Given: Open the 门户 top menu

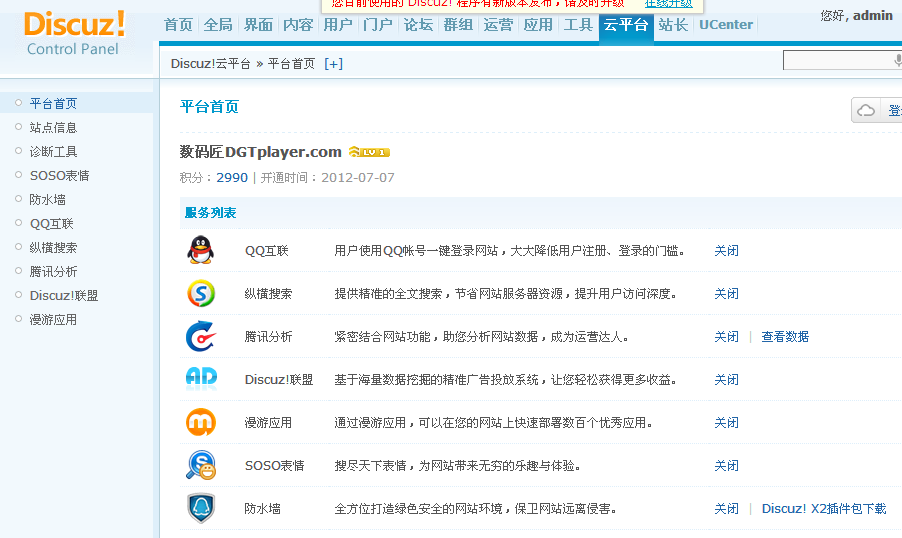Looking at the screenshot, I should [x=378, y=25].
